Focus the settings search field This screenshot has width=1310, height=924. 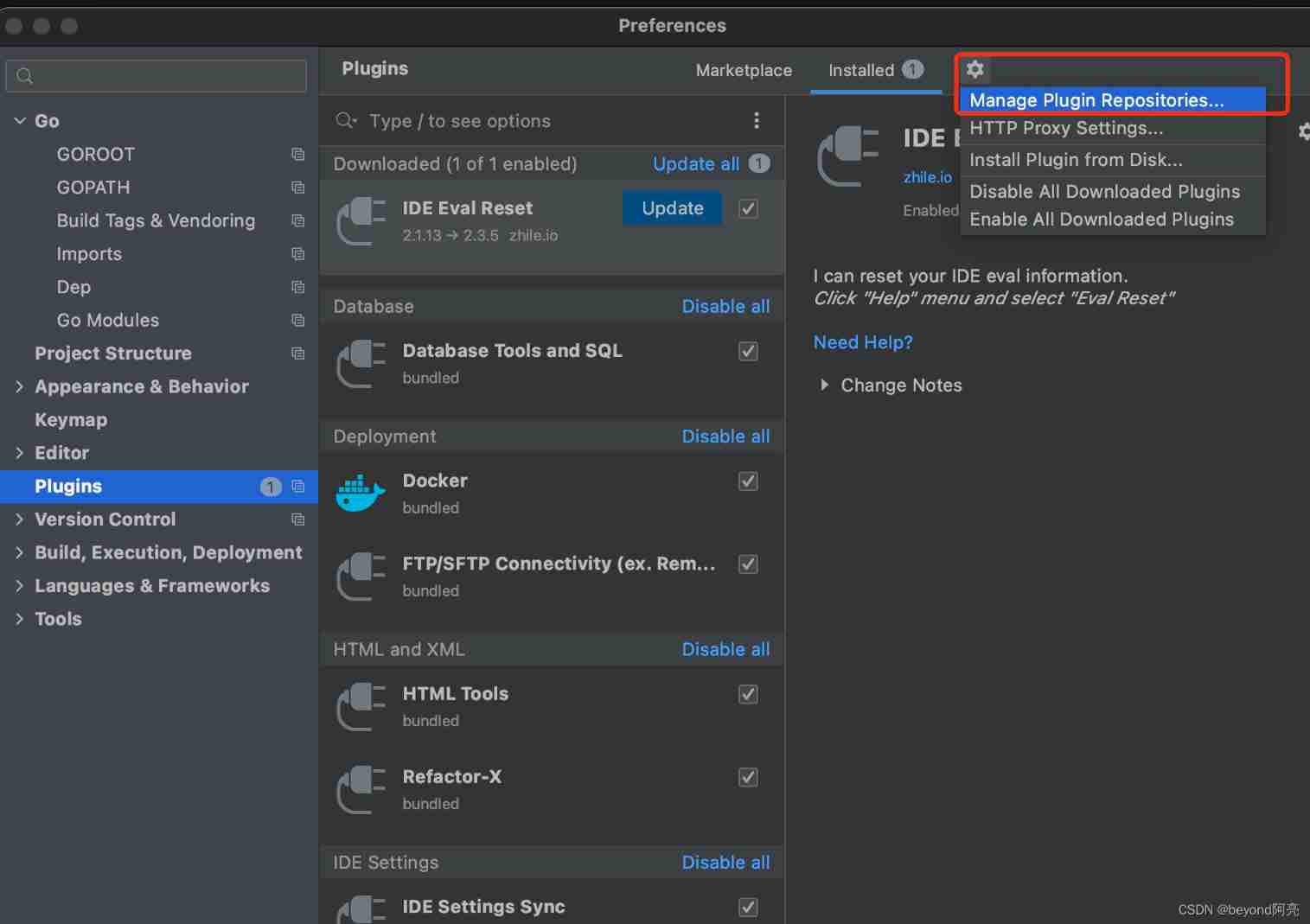click(x=157, y=76)
